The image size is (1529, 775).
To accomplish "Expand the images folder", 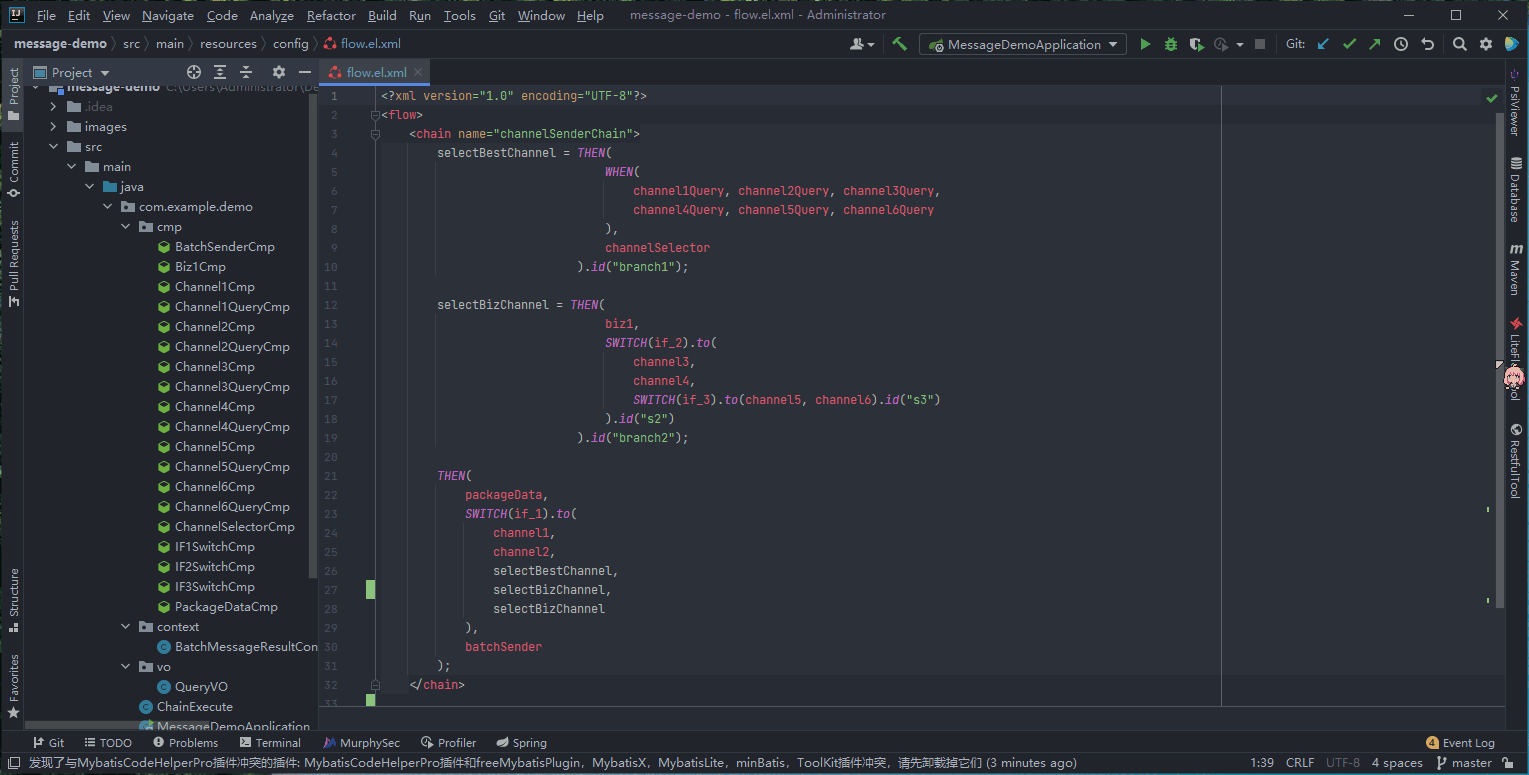I will point(54,127).
